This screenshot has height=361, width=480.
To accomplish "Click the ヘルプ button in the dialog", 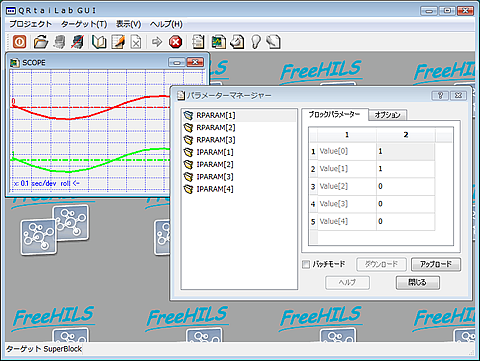I will tap(347, 283).
